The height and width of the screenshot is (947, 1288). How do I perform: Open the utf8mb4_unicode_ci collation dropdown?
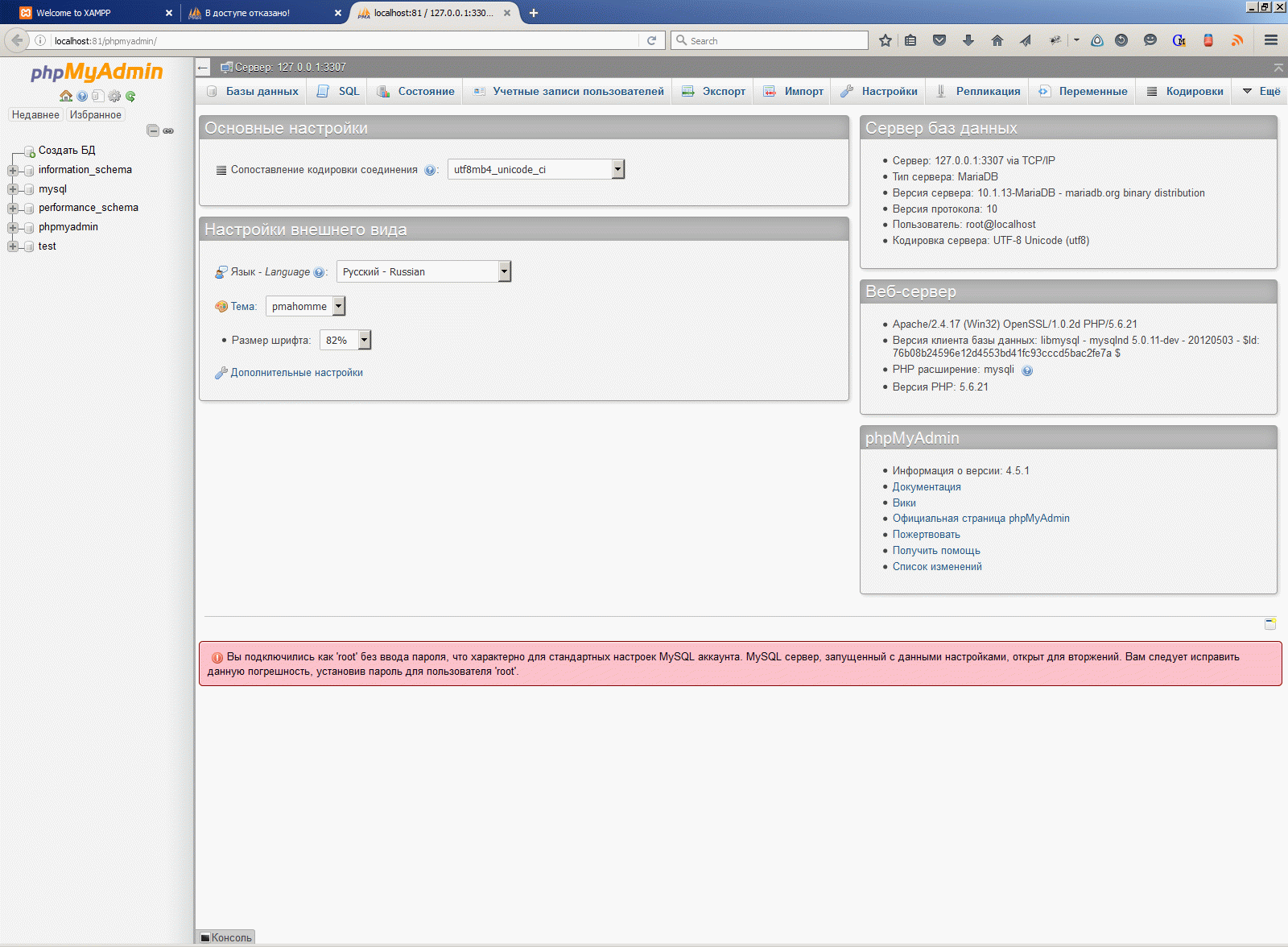click(536, 169)
